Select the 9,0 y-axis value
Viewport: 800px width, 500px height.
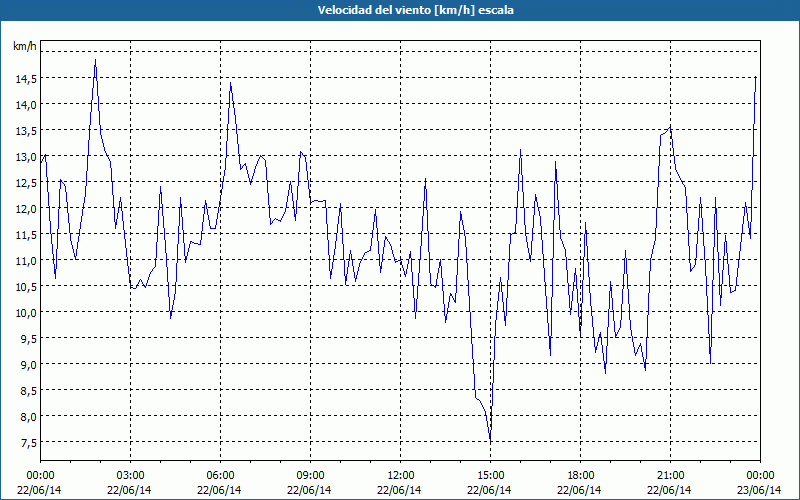pos(28,365)
